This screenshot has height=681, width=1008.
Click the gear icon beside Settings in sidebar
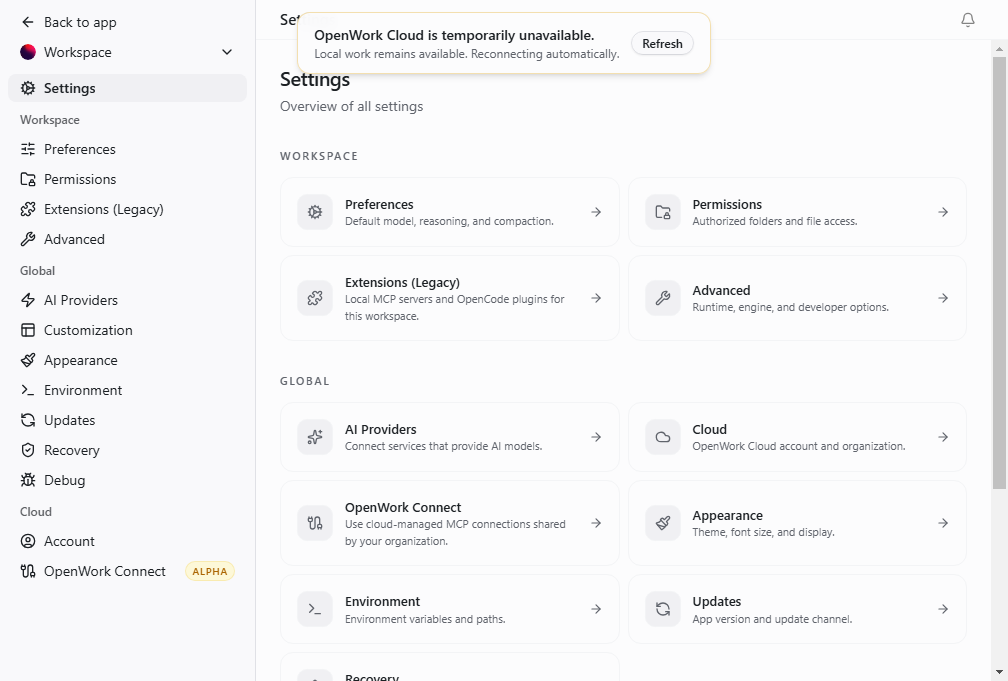pyautogui.click(x=28, y=88)
